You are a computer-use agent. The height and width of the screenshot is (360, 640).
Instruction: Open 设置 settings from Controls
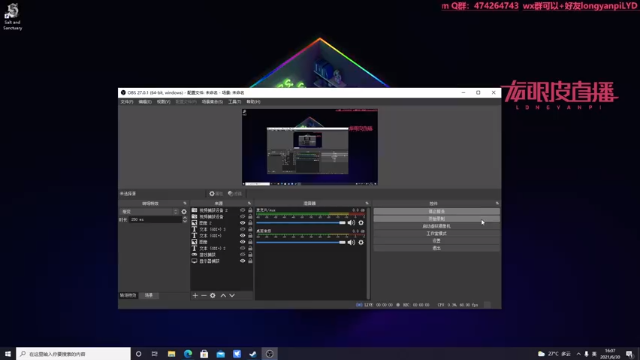437,241
